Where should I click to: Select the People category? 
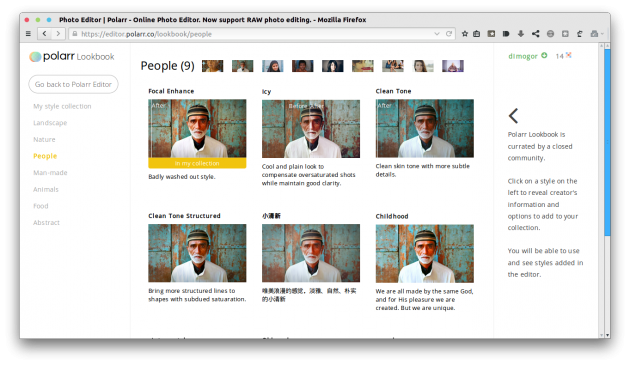(45, 156)
